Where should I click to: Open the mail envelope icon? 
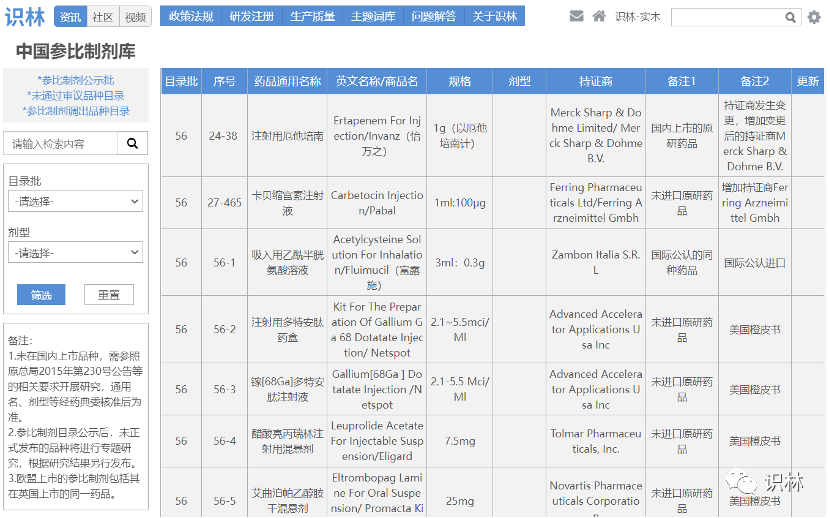577,16
